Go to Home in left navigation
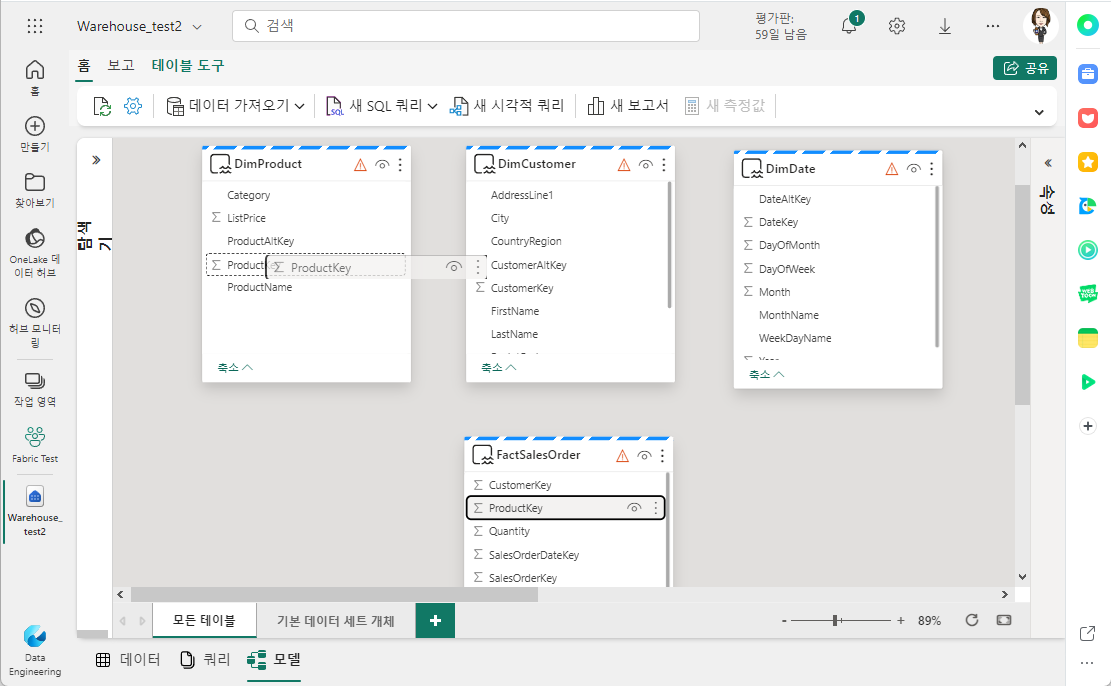This screenshot has width=1111, height=686. (35, 77)
